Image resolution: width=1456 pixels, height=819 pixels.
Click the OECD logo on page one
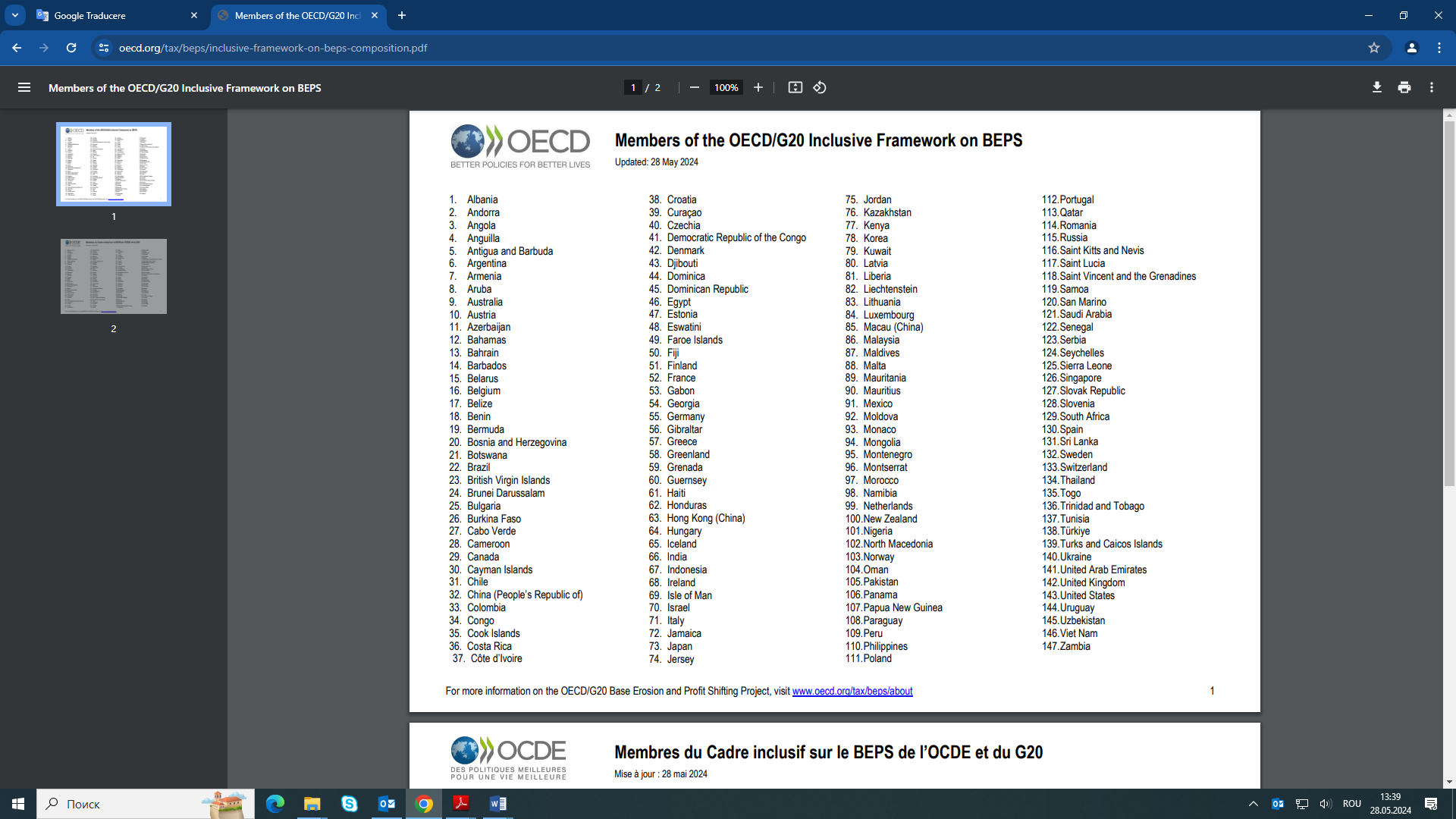520,146
